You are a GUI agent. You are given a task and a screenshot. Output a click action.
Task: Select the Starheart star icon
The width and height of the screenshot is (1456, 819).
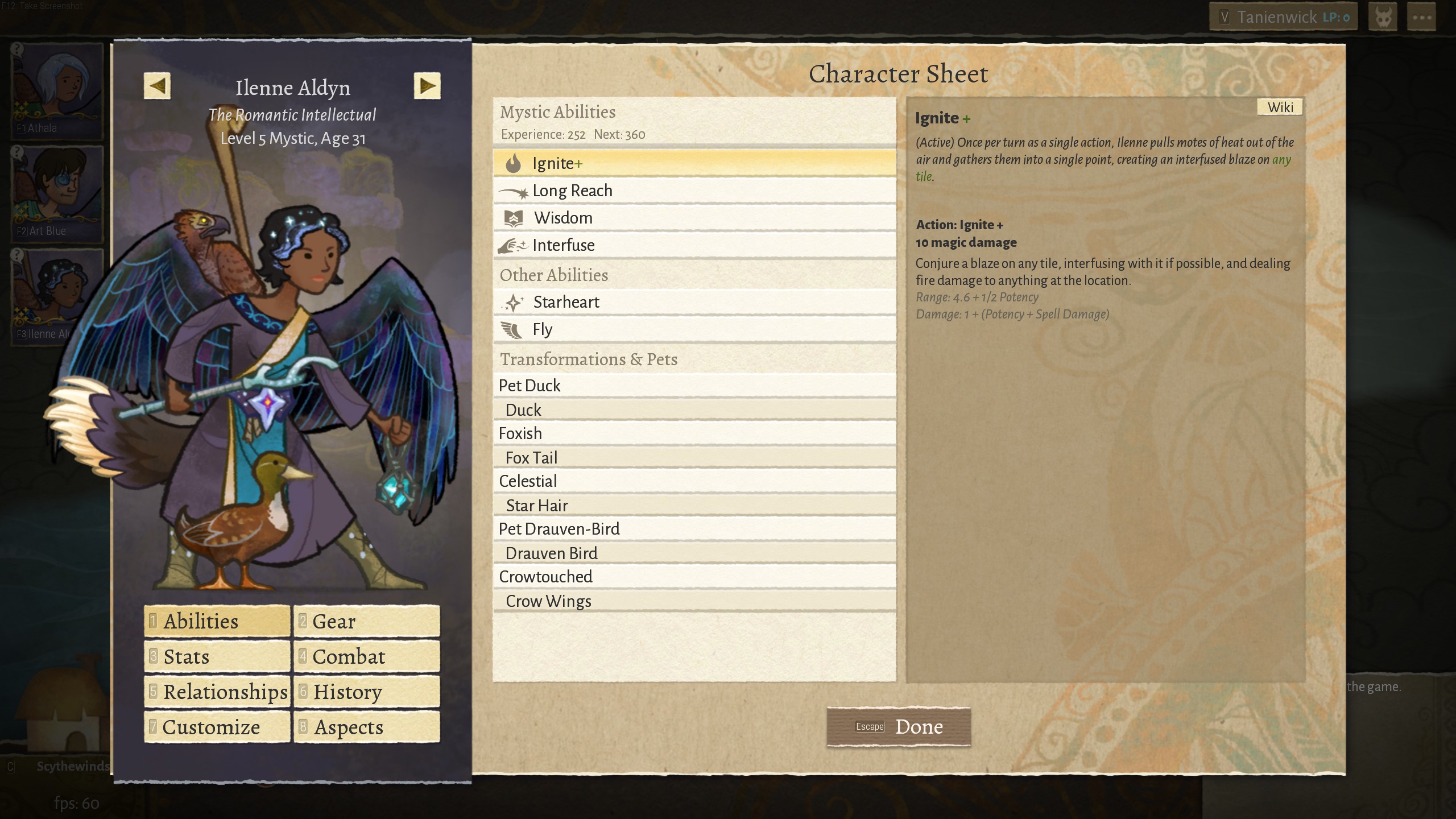pos(513,302)
